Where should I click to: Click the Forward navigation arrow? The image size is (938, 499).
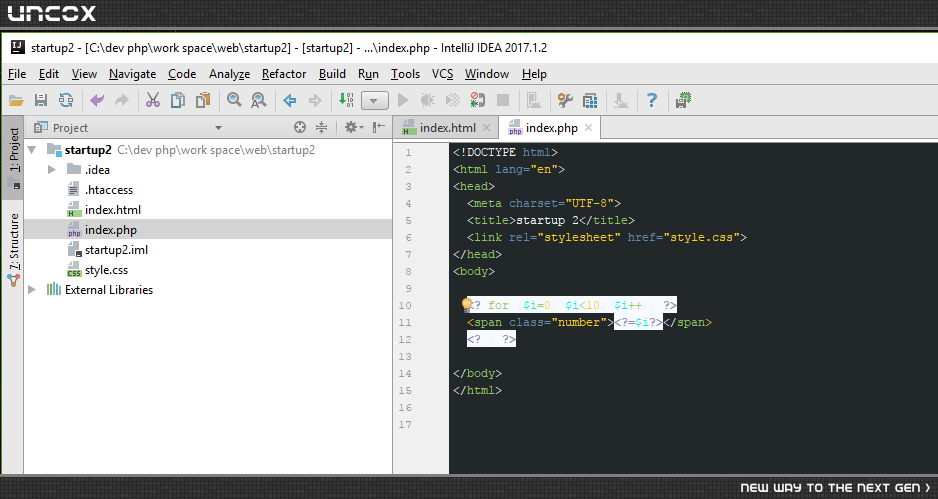[315, 101]
